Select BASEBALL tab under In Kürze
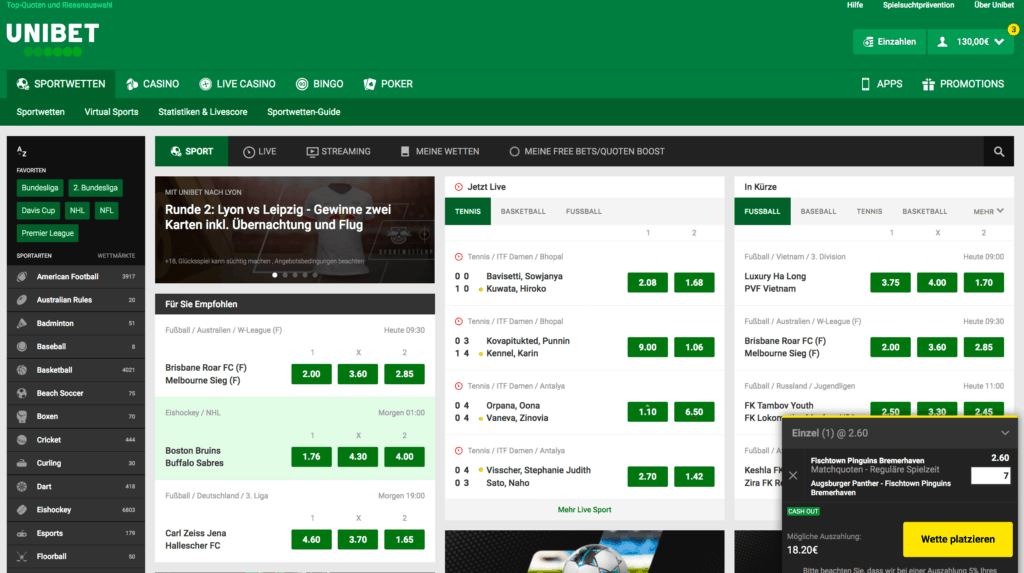This screenshot has width=1024, height=573. click(x=818, y=212)
